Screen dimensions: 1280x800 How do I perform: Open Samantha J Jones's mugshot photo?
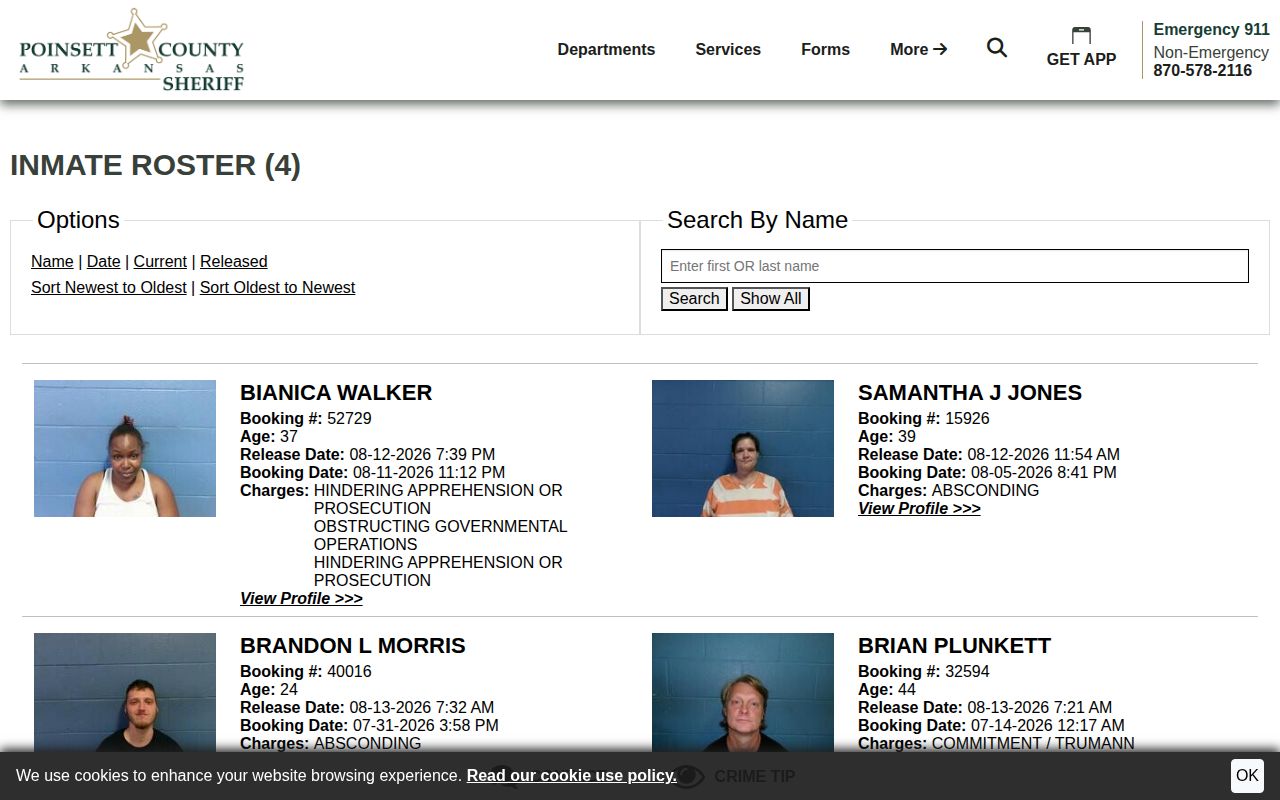coord(743,448)
